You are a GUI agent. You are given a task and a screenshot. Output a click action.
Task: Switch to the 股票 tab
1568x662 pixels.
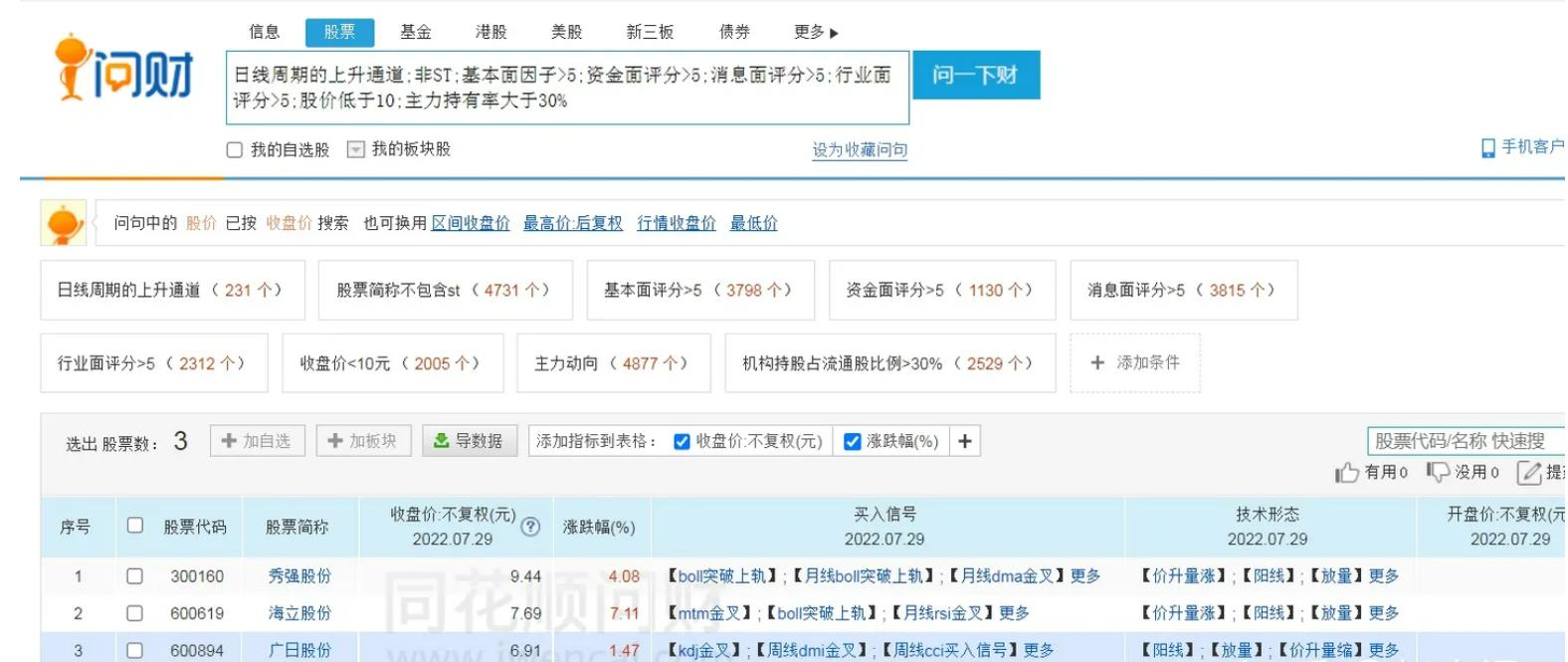pyautogui.click(x=339, y=32)
